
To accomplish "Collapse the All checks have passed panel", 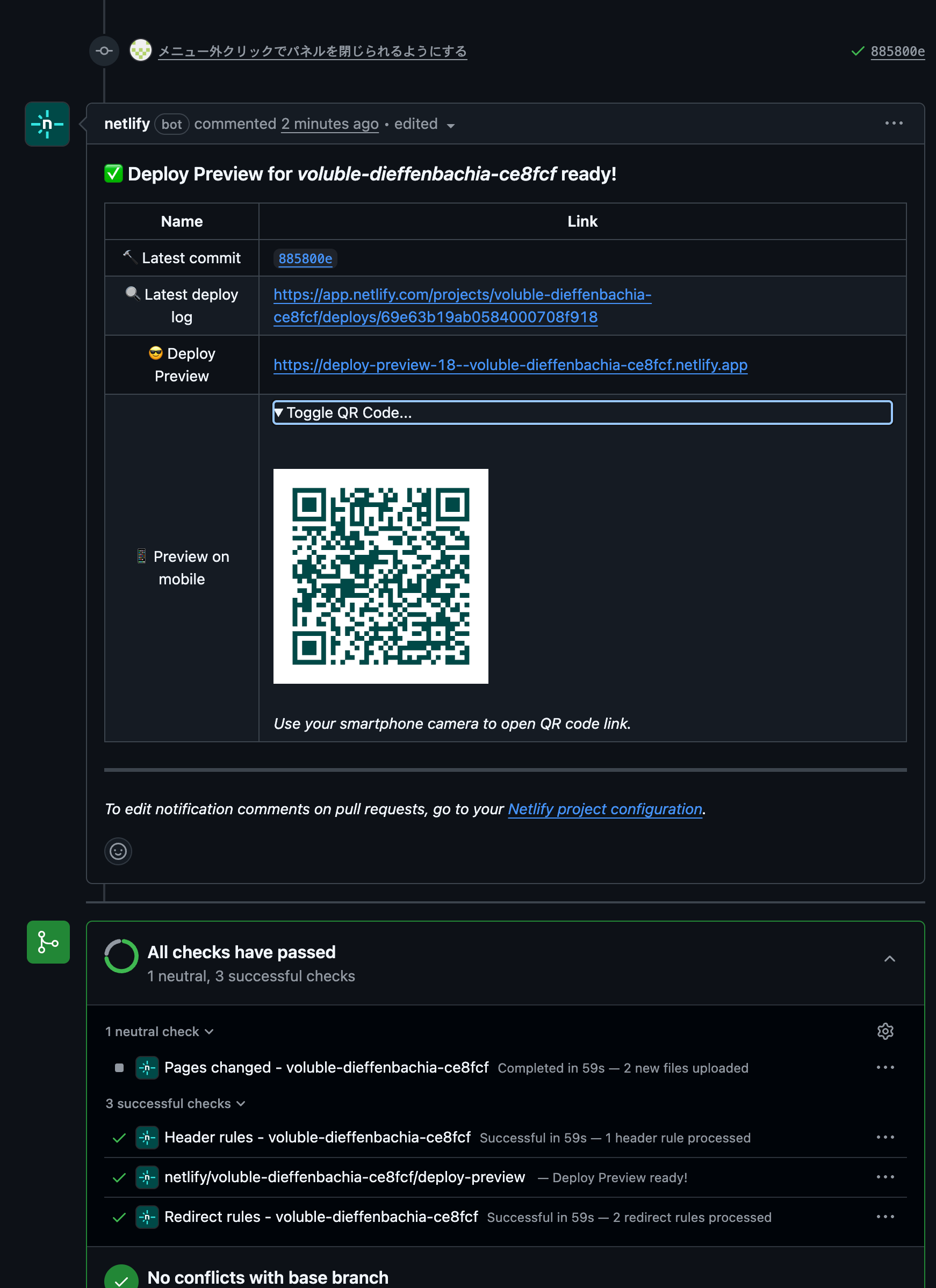I will (889, 959).
